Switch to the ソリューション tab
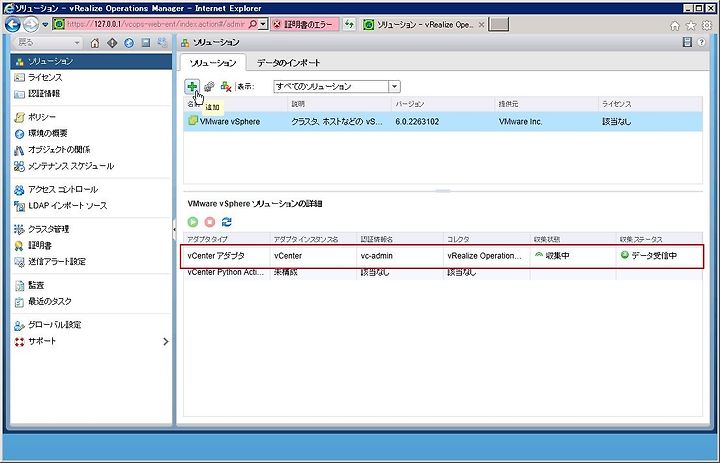Screen dimensions: 720x463 pos(213,63)
